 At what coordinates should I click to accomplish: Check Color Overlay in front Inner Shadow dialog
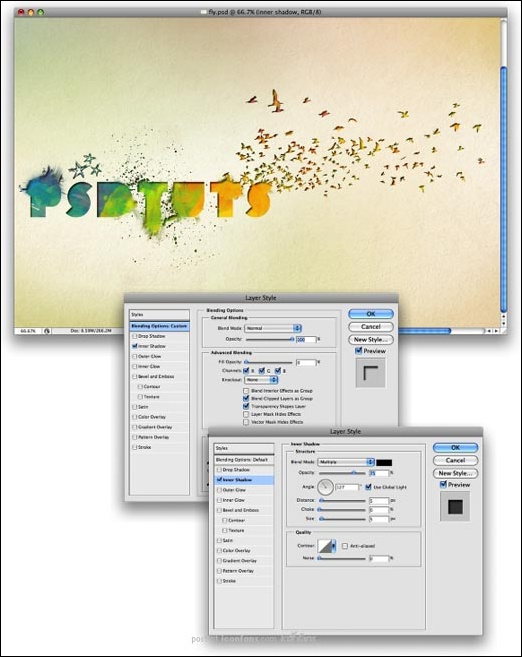[x=219, y=551]
